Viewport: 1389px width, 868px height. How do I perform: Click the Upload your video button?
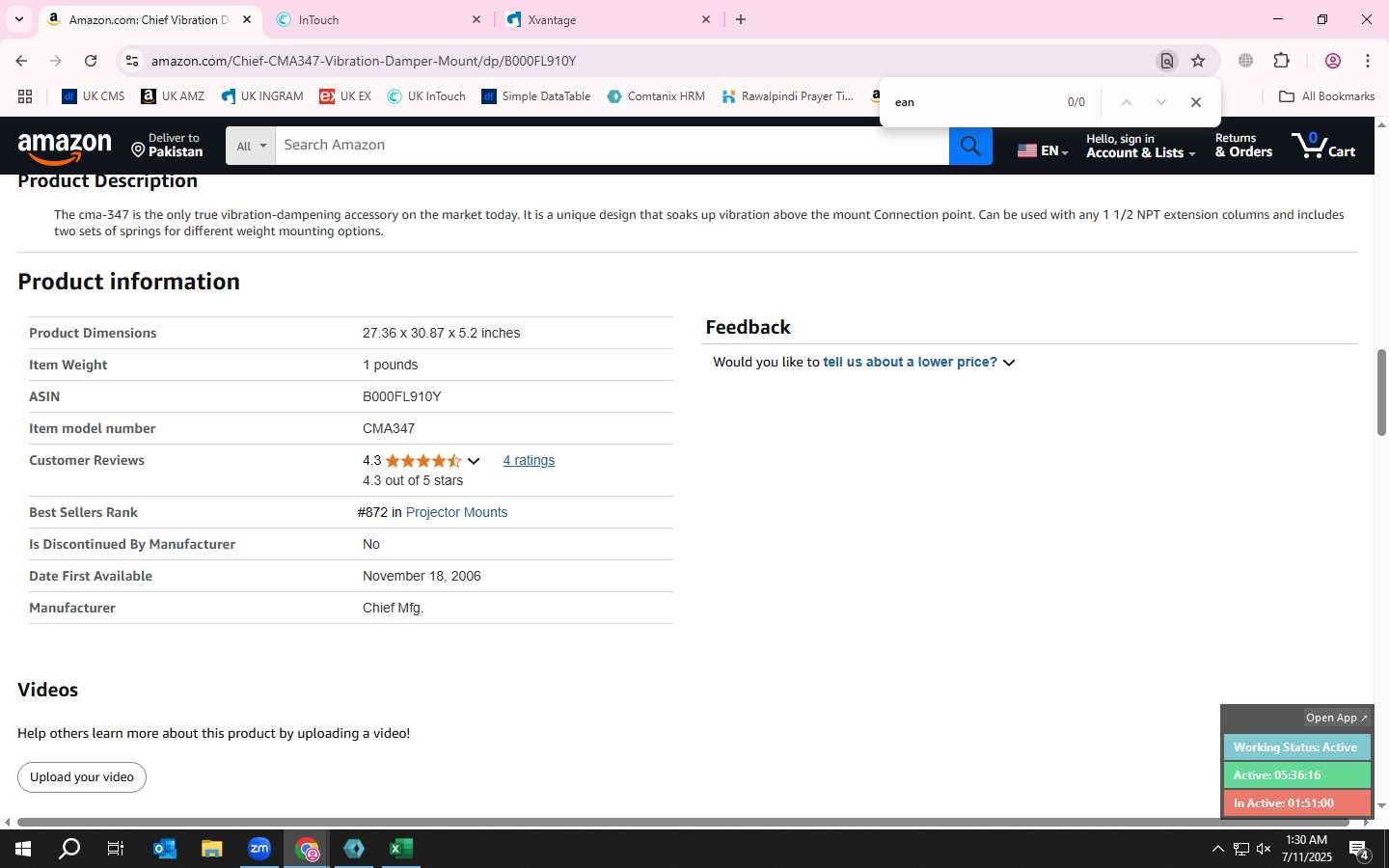click(82, 777)
